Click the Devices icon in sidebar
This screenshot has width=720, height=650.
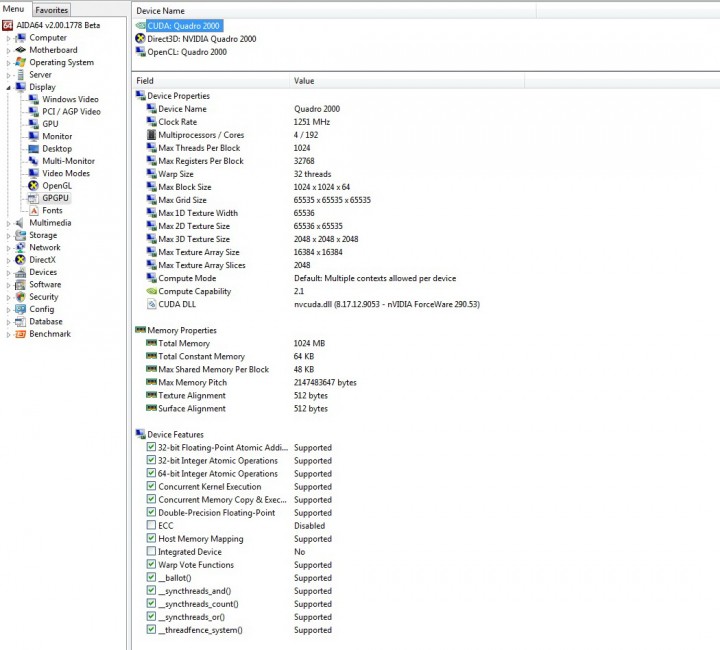tap(21, 272)
